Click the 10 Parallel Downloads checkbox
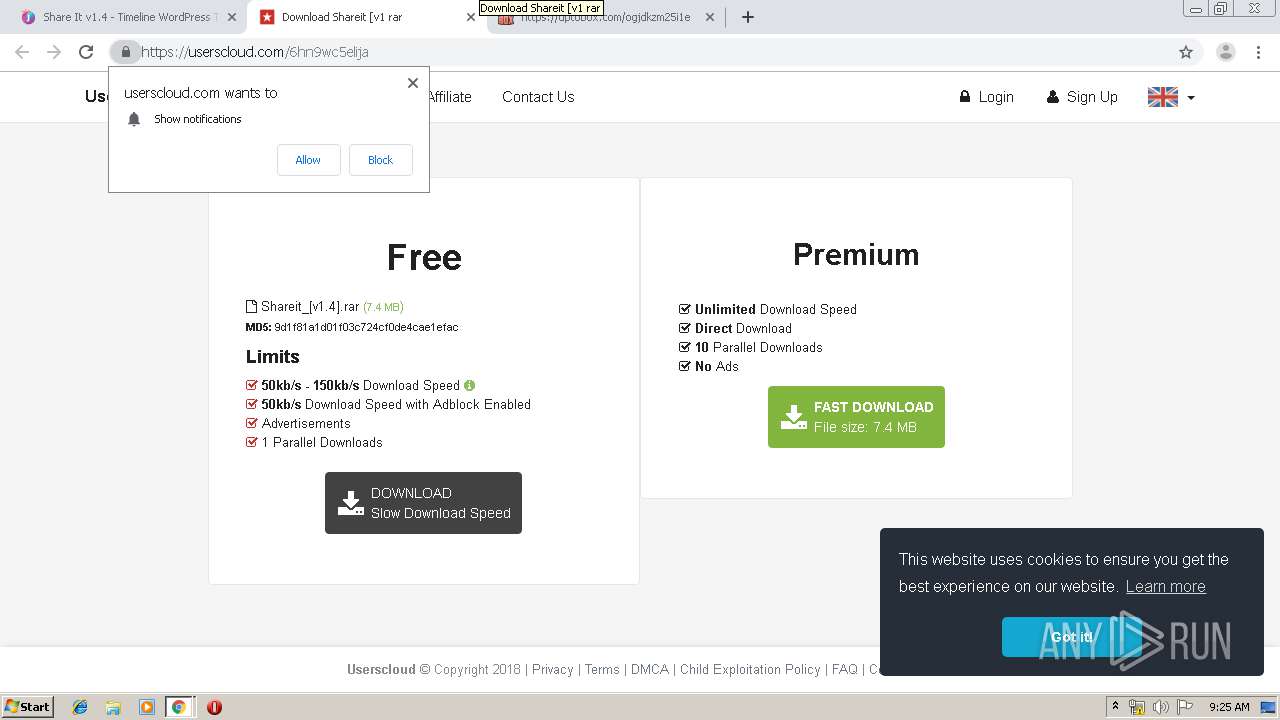This screenshot has height=720, width=1280. pos(685,347)
